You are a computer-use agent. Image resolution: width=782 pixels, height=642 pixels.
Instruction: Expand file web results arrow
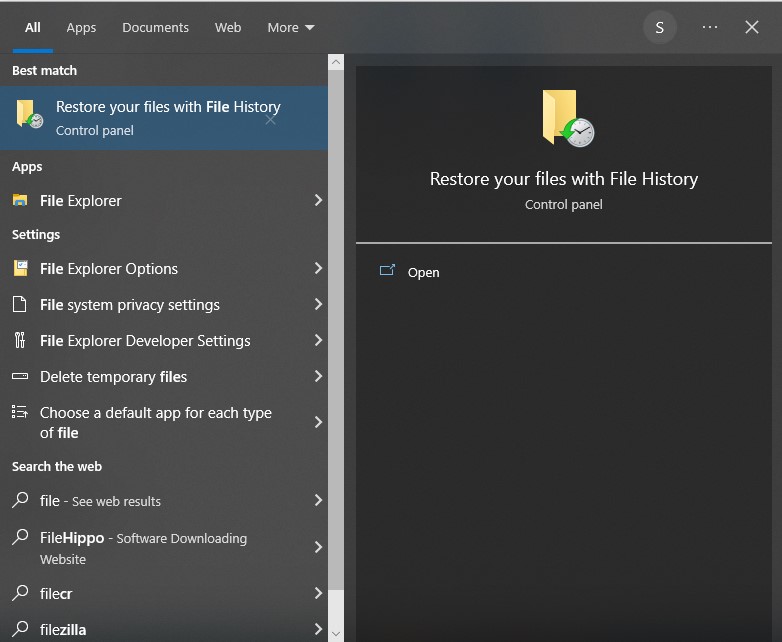(318, 500)
